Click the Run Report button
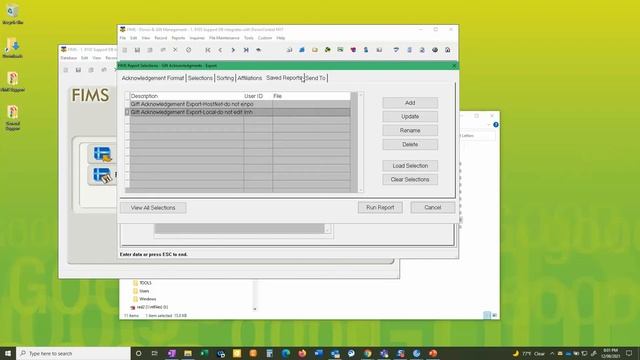Viewport: 640px width, 360px height. click(380, 207)
